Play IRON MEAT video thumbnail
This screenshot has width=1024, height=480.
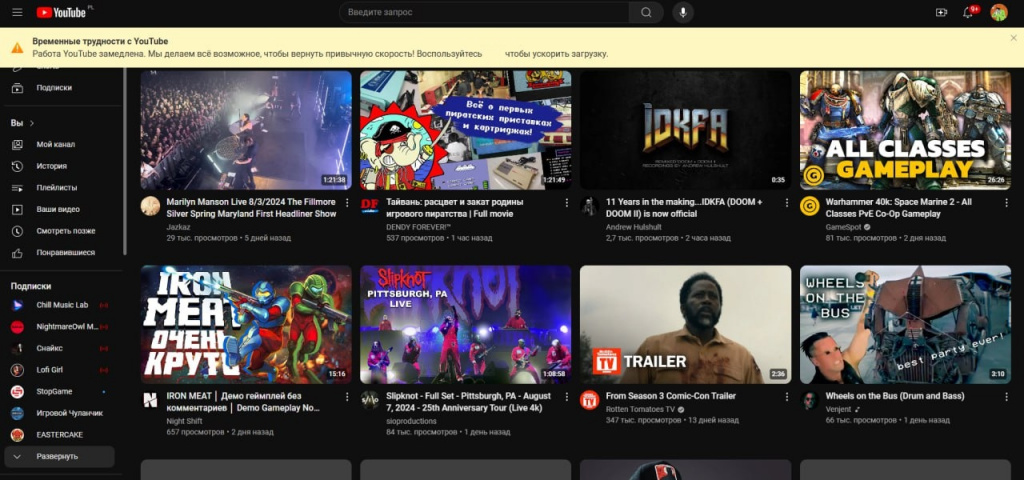246,324
